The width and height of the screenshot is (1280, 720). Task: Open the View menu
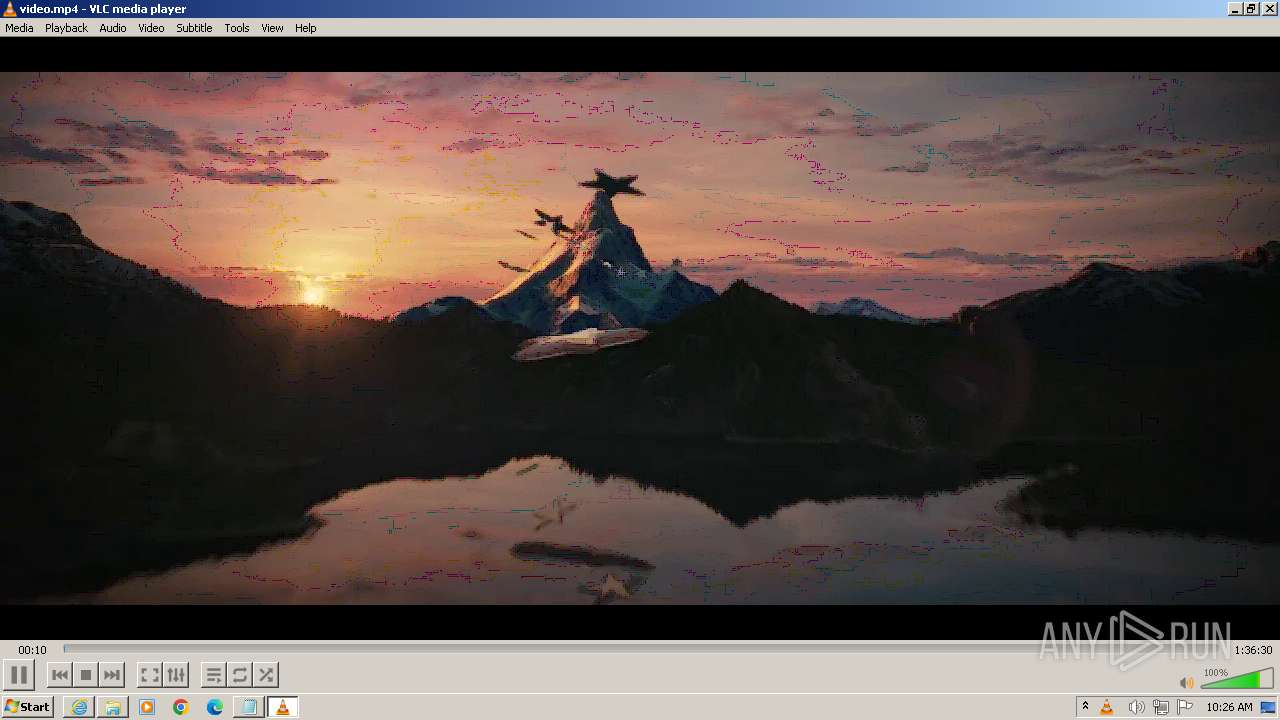272,28
